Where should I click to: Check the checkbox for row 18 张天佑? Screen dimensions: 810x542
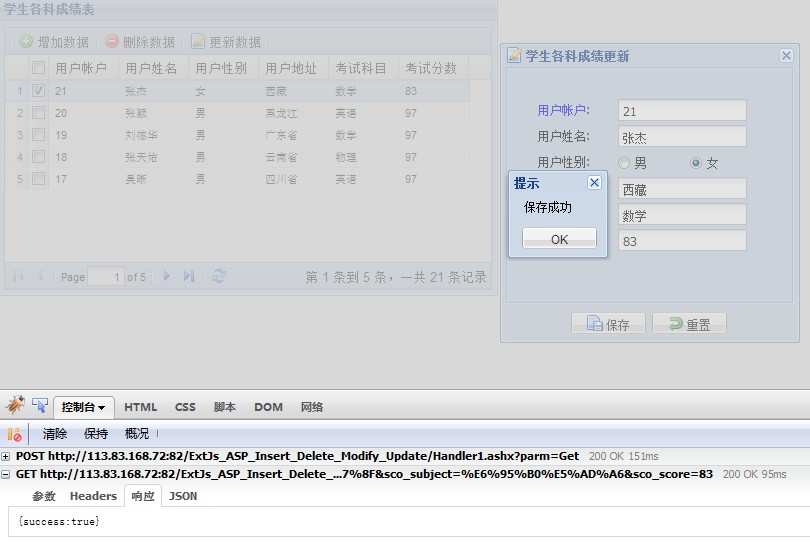click(38, 157)
